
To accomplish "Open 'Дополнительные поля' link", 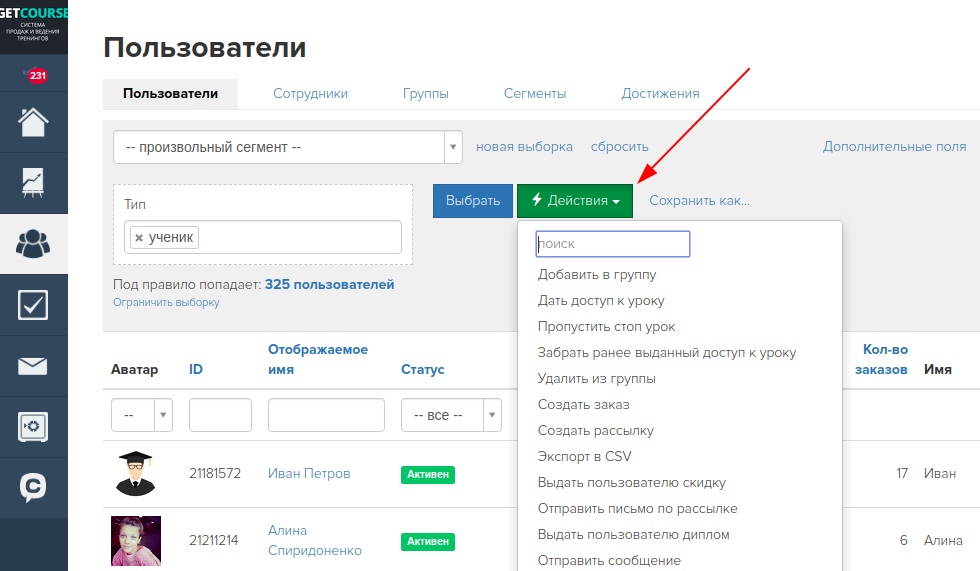I will (894, 147).
